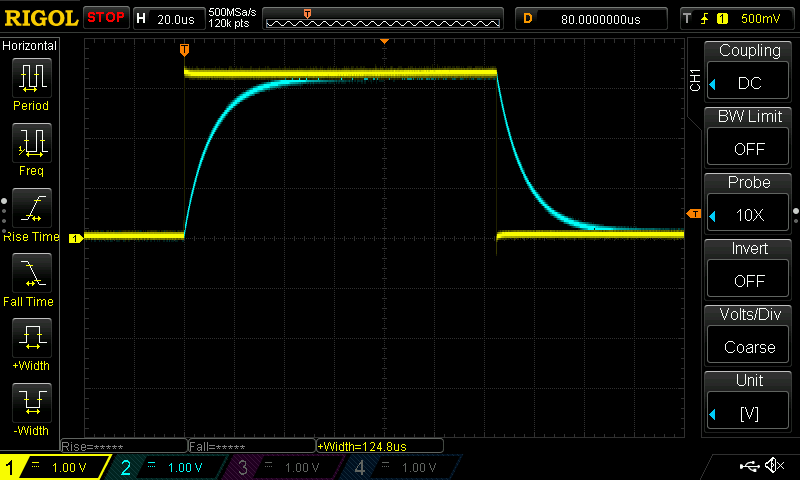Click the speaker mute icon
The height and width of the screenshot is (480, 800).
pyautogui.click(x=774, y=466)
